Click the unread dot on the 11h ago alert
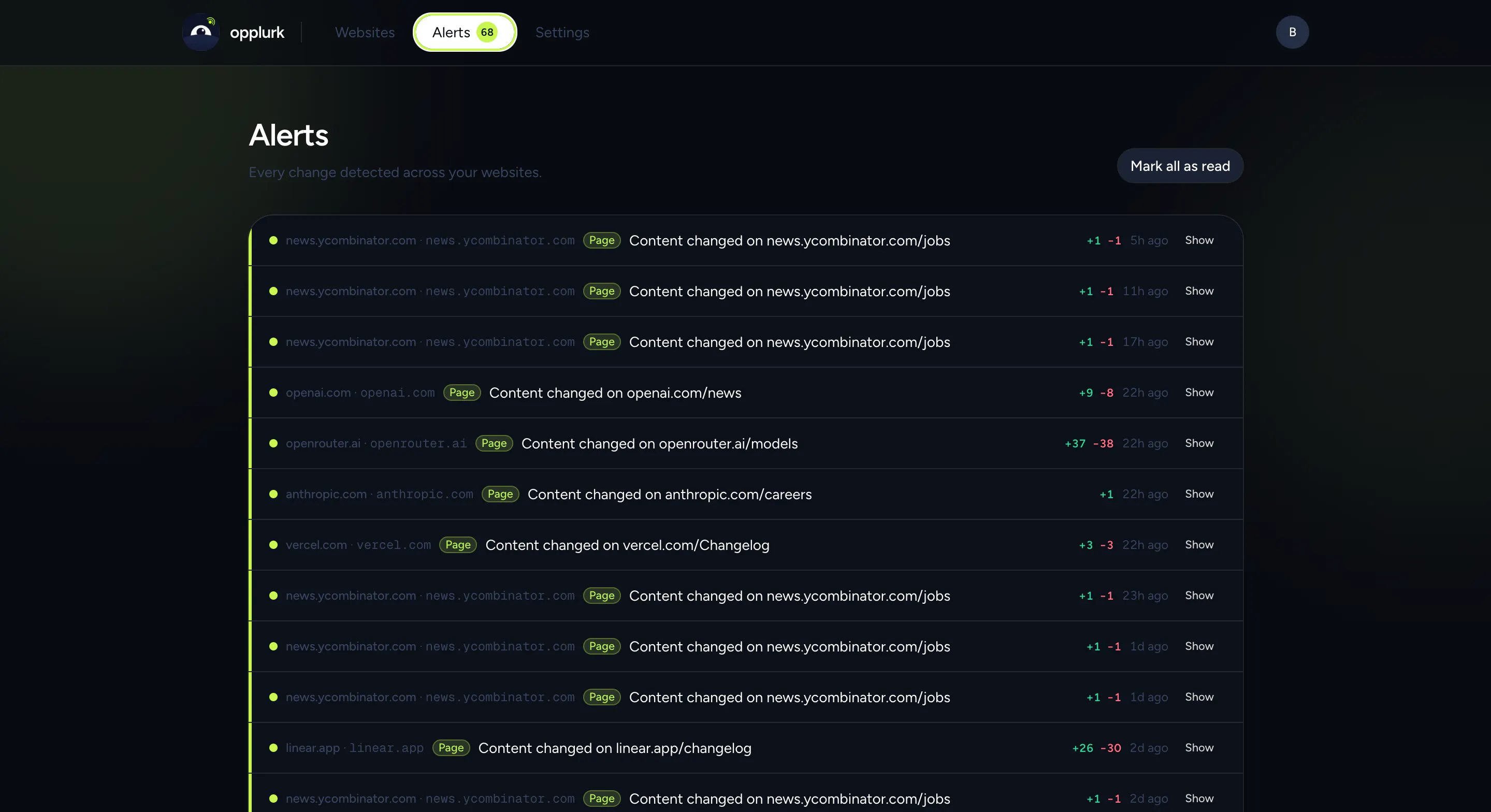The height and width of the screenshot is (812, 1491). tap(273, 291)
